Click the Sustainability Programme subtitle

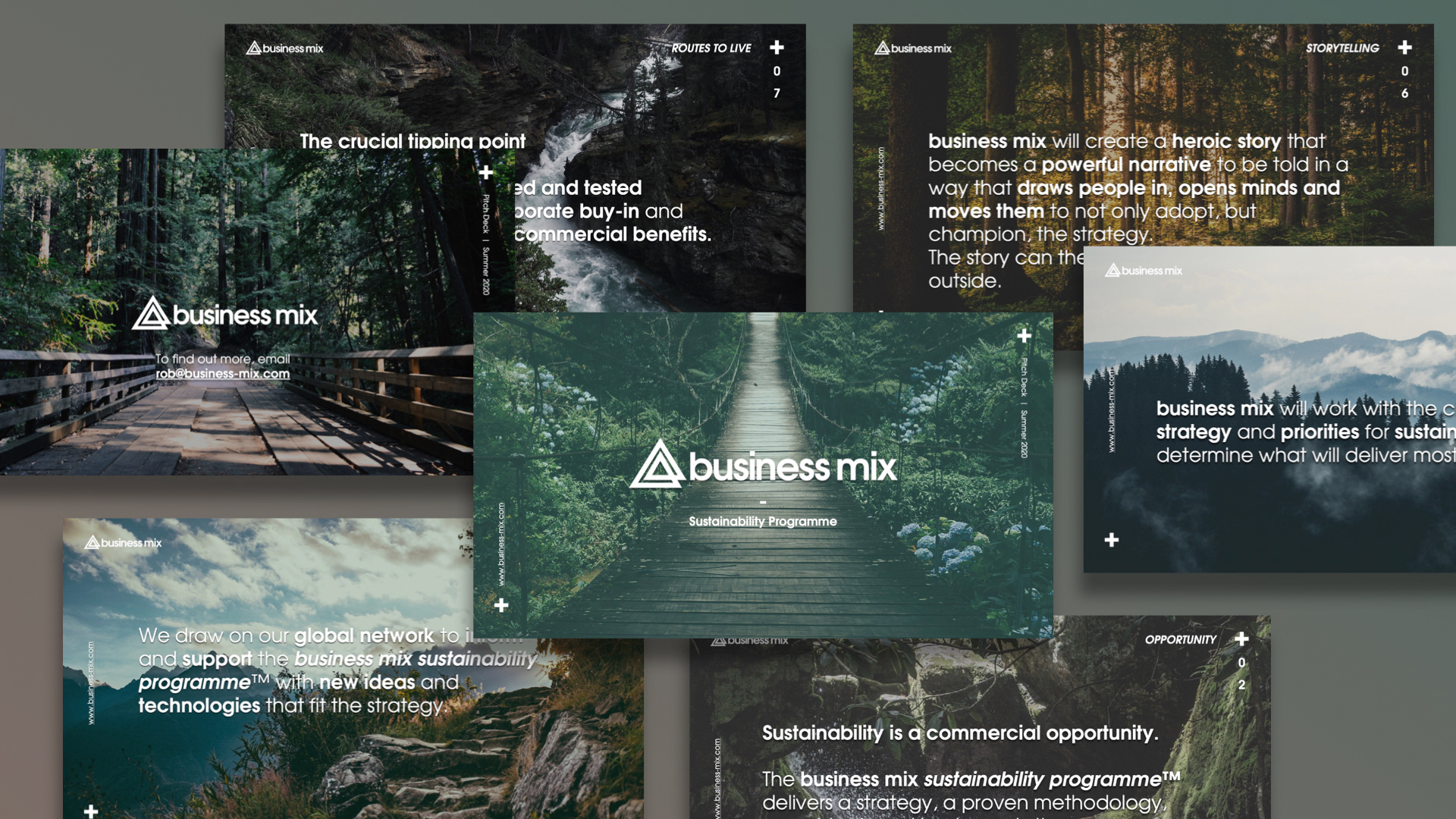763,521
